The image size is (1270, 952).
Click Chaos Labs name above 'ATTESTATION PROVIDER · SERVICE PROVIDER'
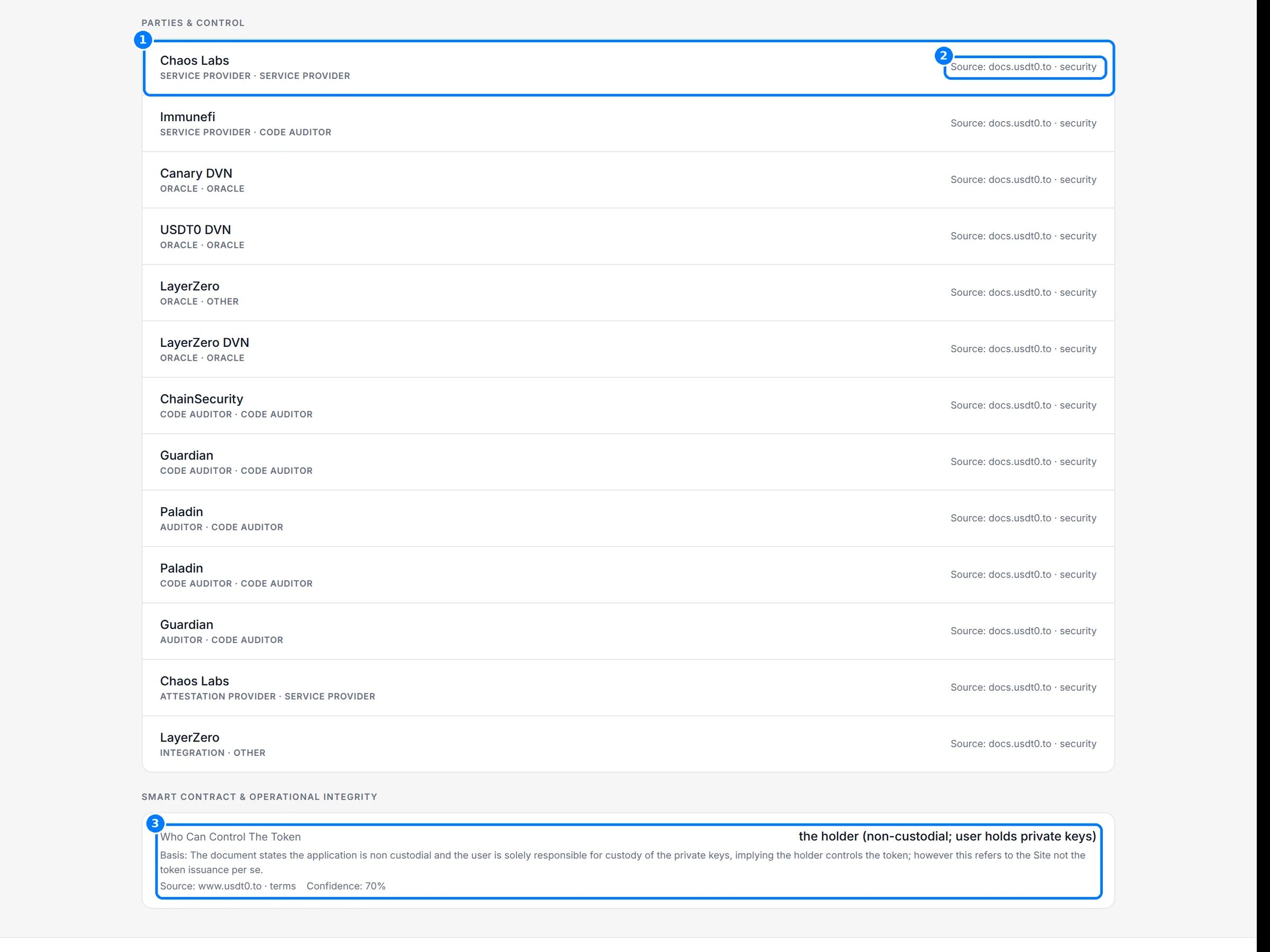[194, 681]
